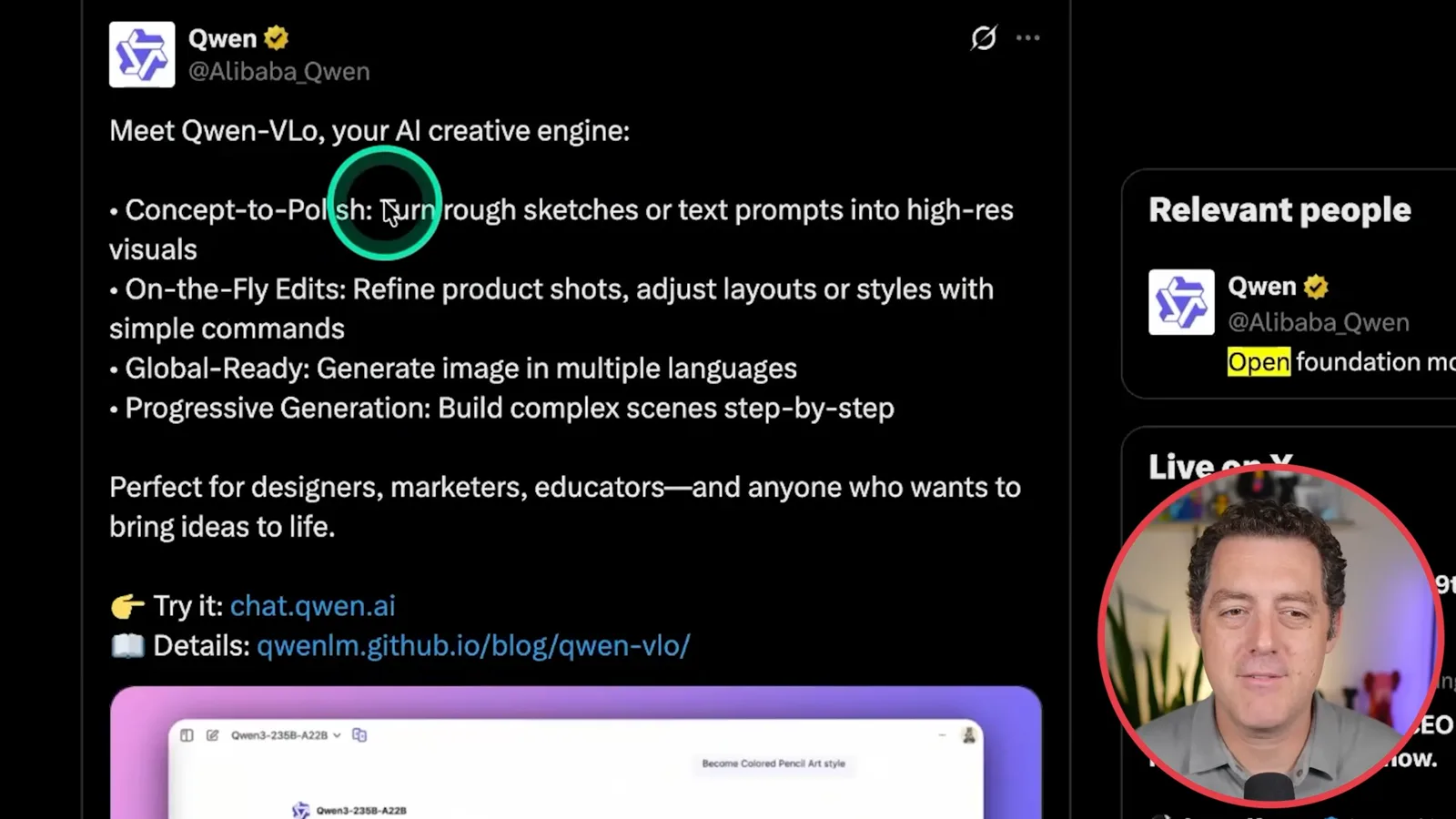
Task: Click the open book emoji before 'Details'
Action: click(x=127, y=645)
